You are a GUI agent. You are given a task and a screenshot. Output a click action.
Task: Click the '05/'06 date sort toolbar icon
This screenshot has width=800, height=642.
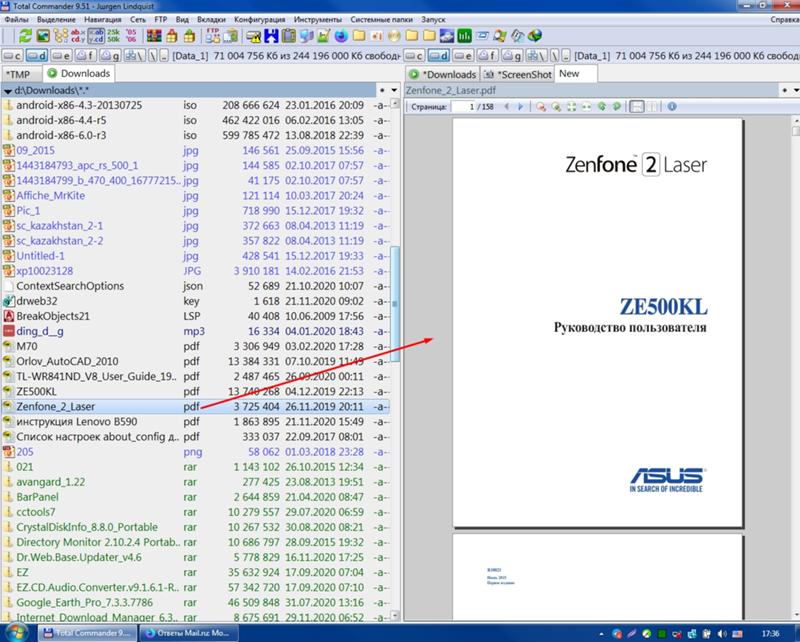(131, 36)
